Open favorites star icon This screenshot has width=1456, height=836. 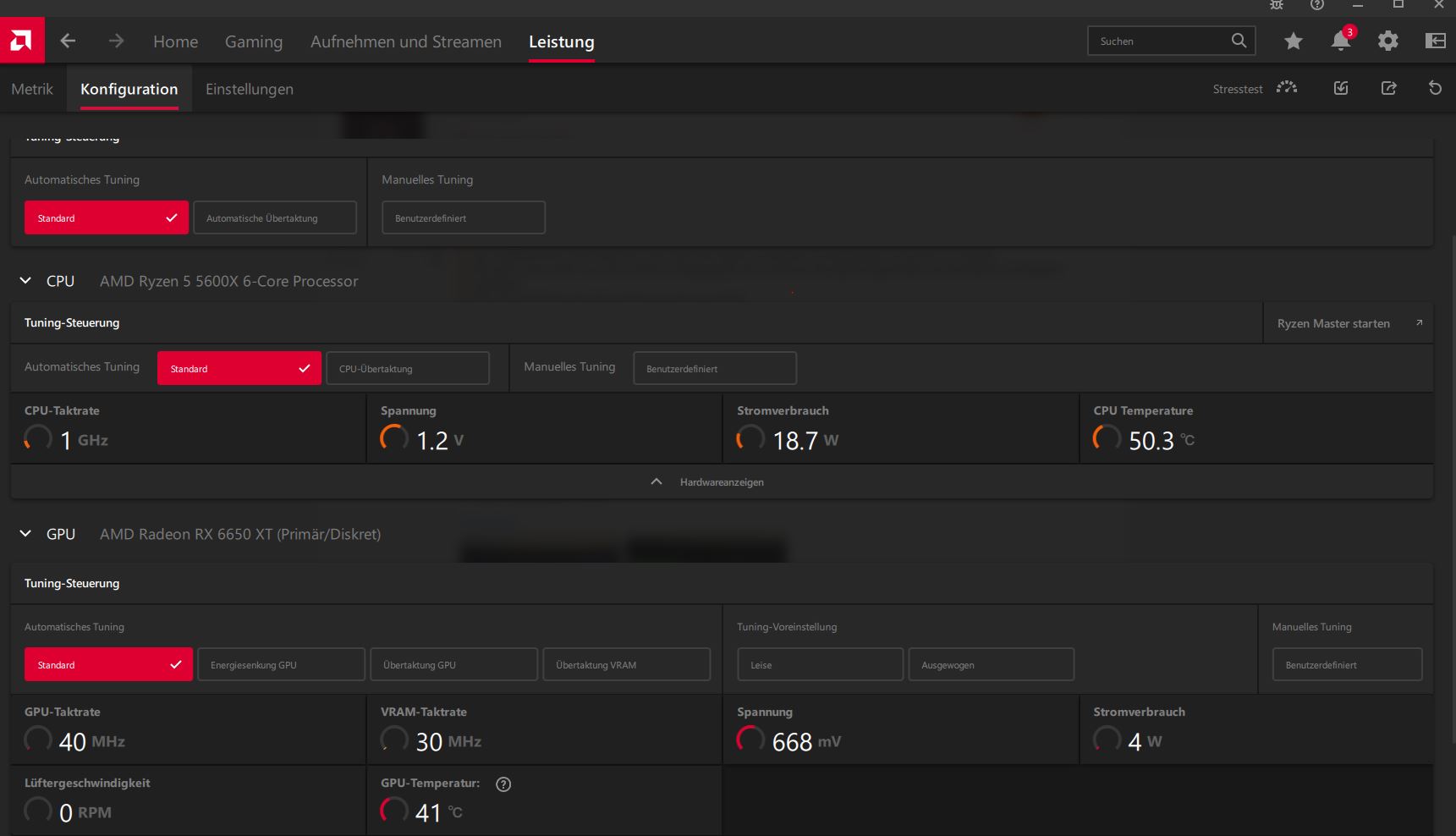coord(1294,41)
